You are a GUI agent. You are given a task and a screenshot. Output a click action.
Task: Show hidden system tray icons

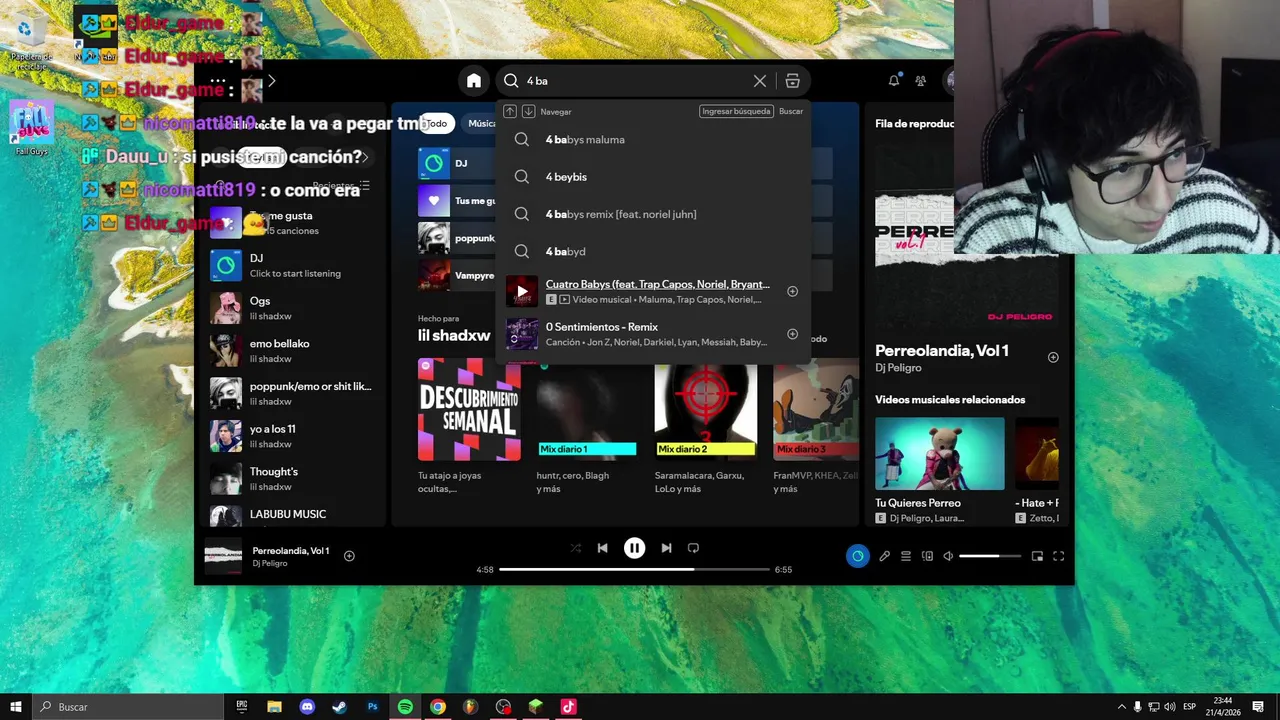(x=1121, y=707)
